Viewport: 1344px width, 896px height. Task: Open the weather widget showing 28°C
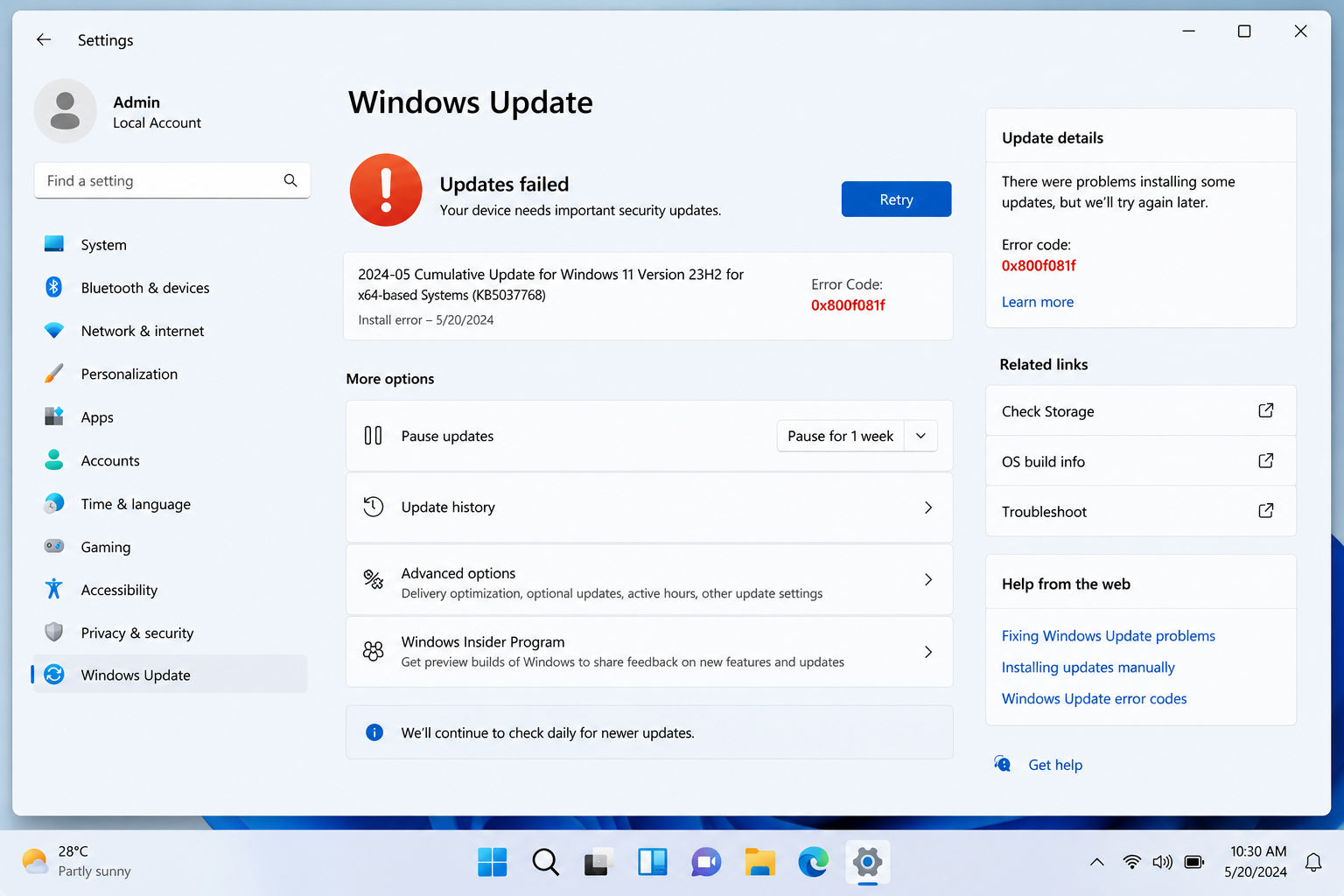click(77, 862)
